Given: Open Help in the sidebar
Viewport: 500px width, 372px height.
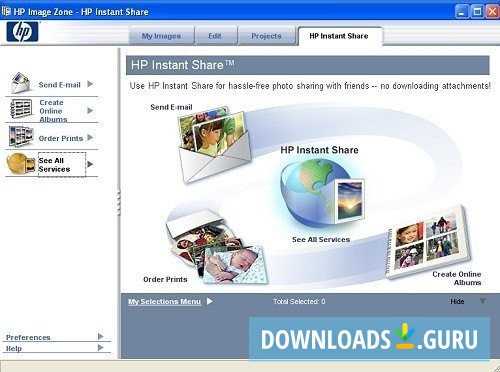Looking at the screenshot, I should point(14,349).
